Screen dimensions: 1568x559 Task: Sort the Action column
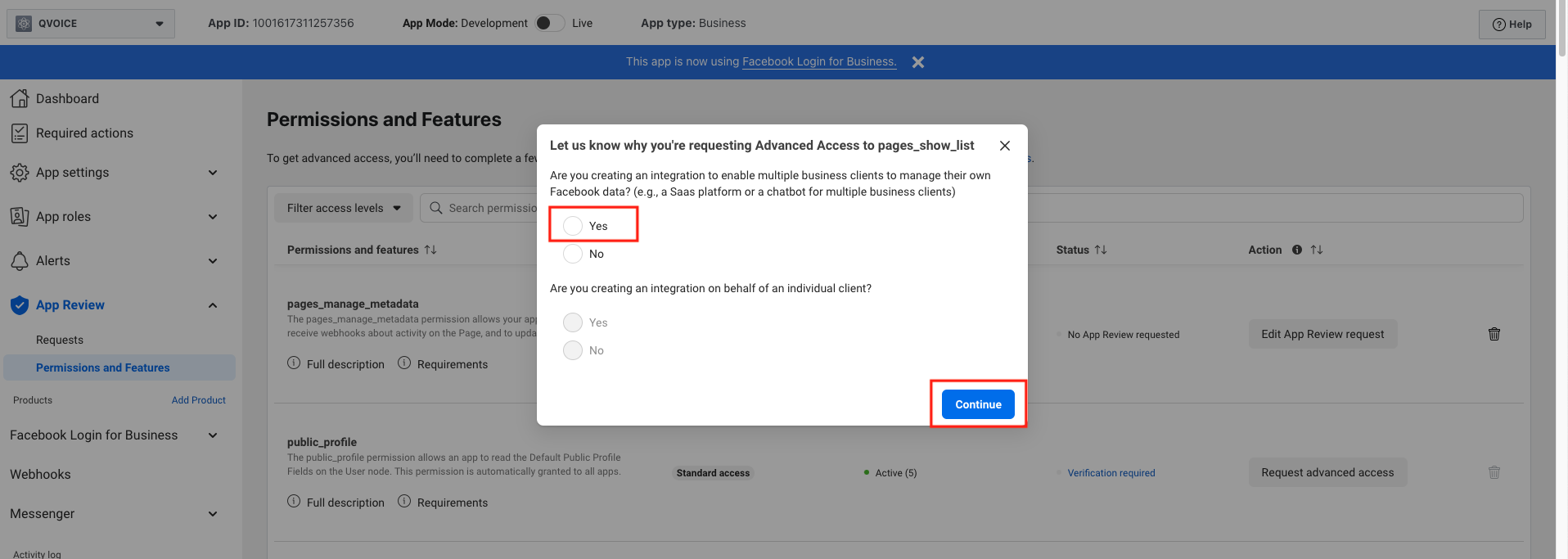tap(1317, 250)
